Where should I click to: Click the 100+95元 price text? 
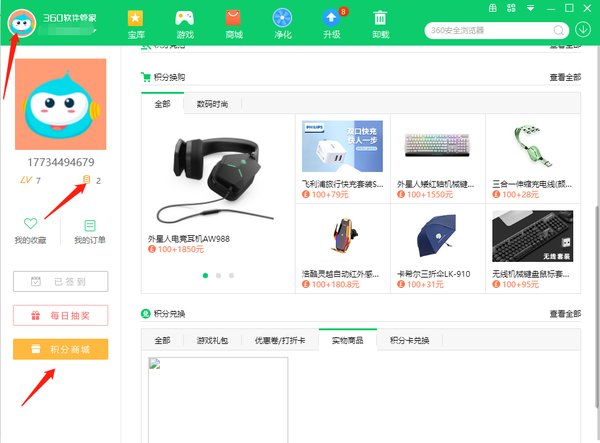[x=520, y=284]
